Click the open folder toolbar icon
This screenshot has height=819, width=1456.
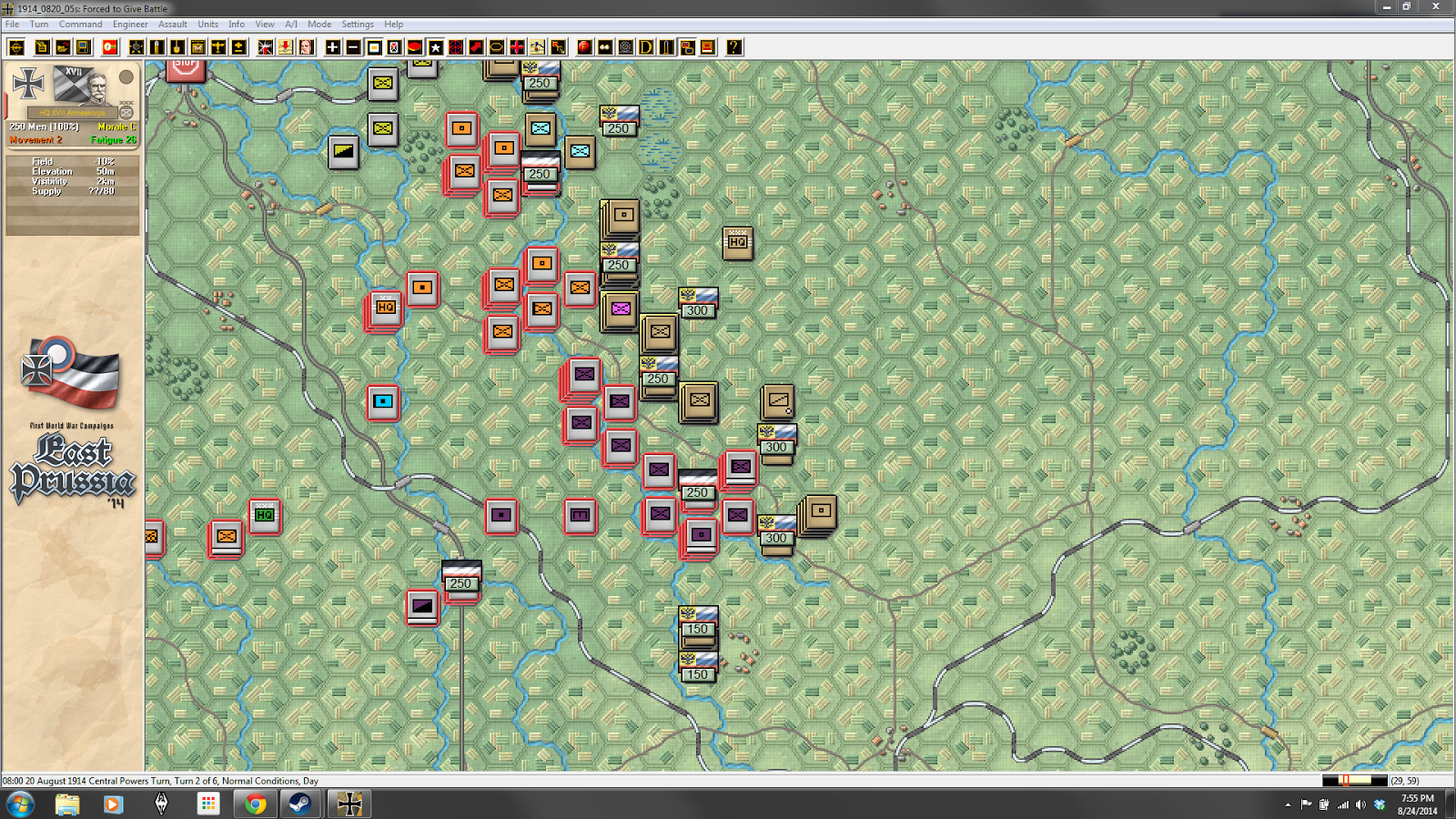coord(62,47)
